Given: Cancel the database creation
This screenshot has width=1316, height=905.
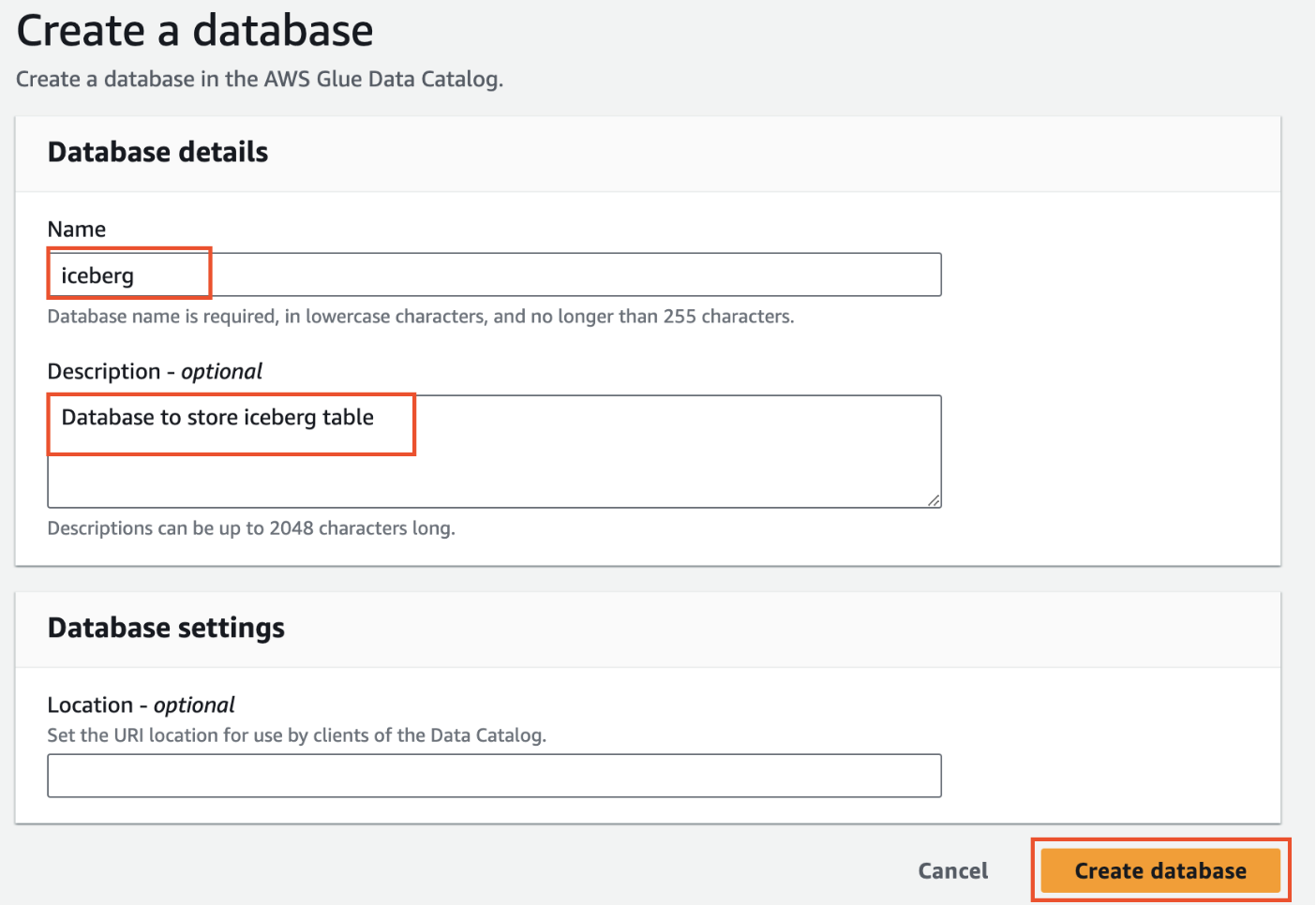Looking at the screenshot, I should (x=952, y=871).
